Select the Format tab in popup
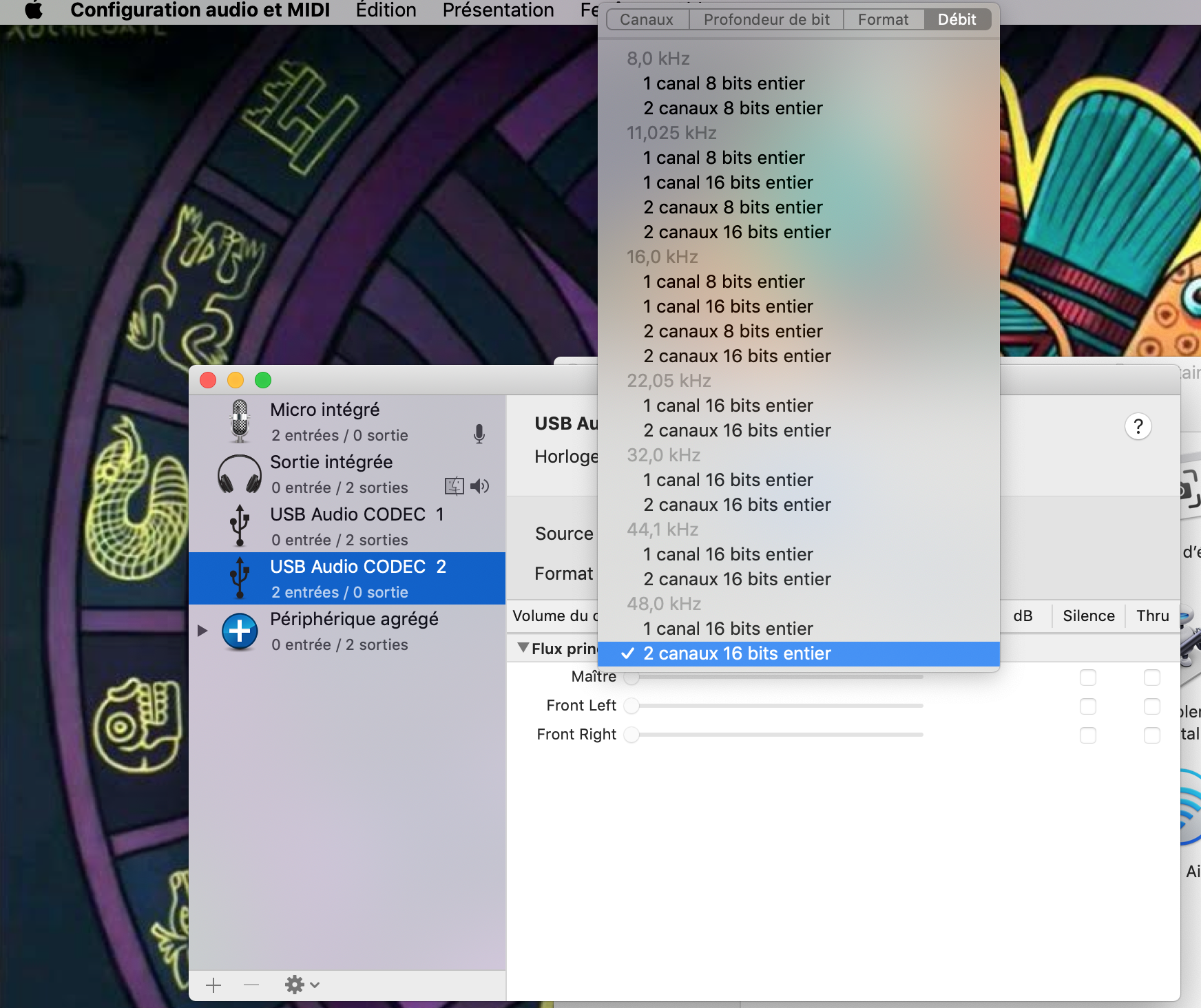The width and height of the screenshot is (1201, 1008). (884, 19)
